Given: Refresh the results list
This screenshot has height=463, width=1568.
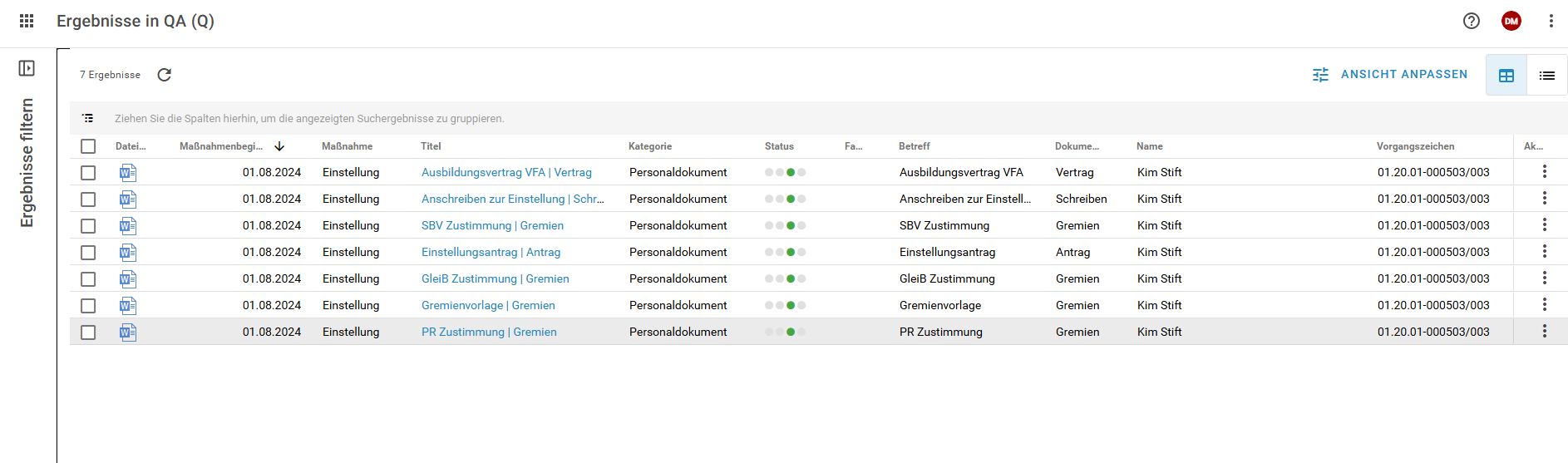Looking at the screenshot, I should pos(165,75).
